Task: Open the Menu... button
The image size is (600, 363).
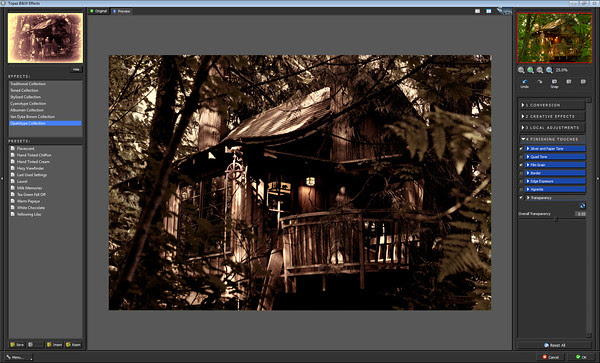Action: point(18,357)
